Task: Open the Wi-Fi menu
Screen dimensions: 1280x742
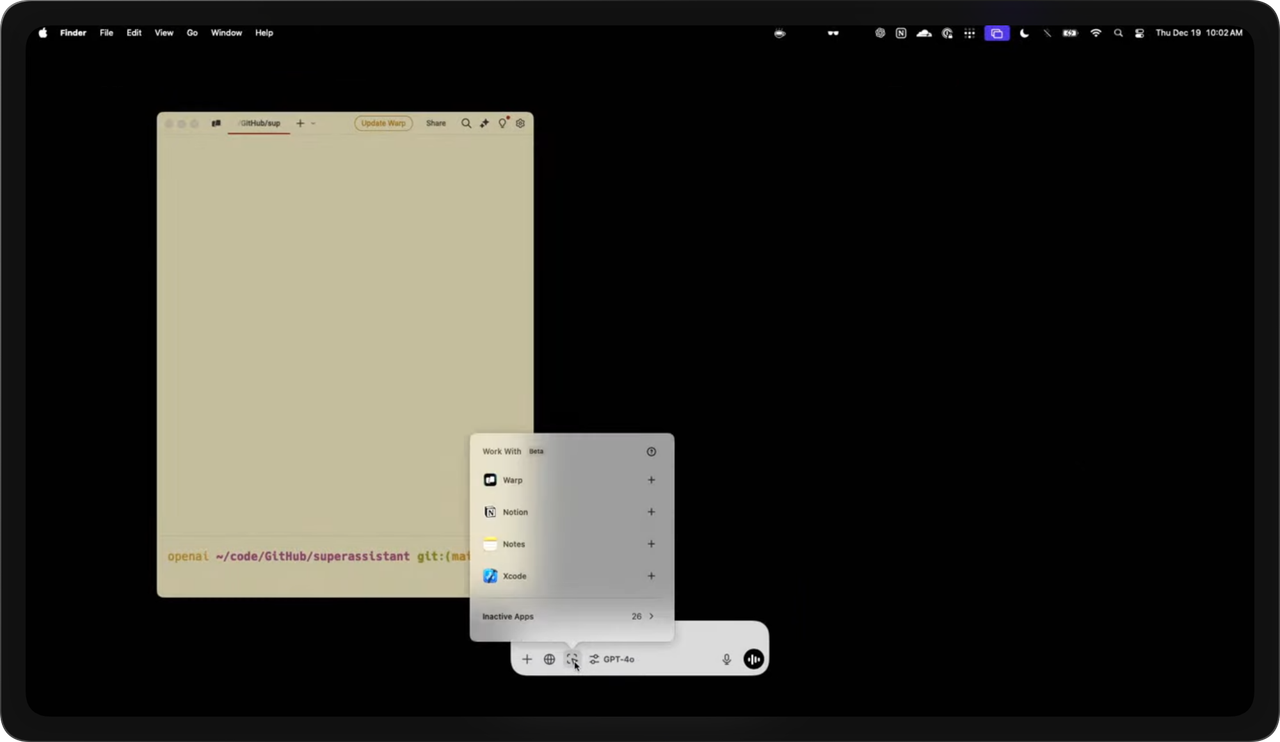Action: [1096, 33]
